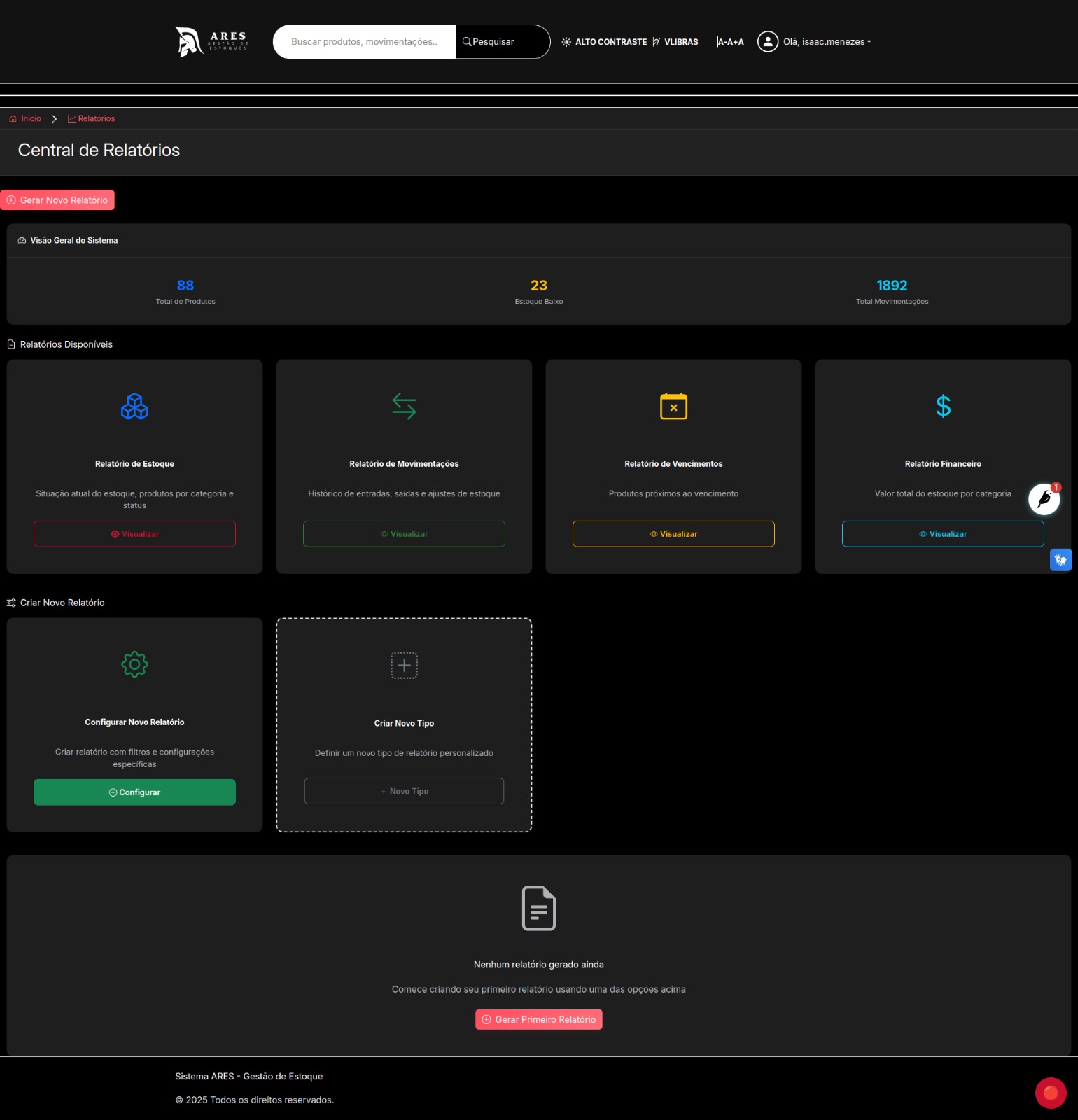Click Visualizar on Relatório de Vencimentos

(x=673, y=534)
